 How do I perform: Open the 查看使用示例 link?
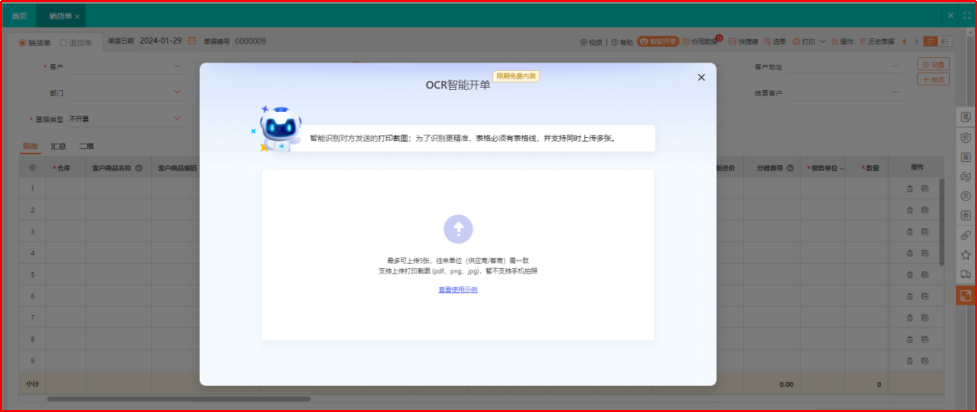coord(458,290)
